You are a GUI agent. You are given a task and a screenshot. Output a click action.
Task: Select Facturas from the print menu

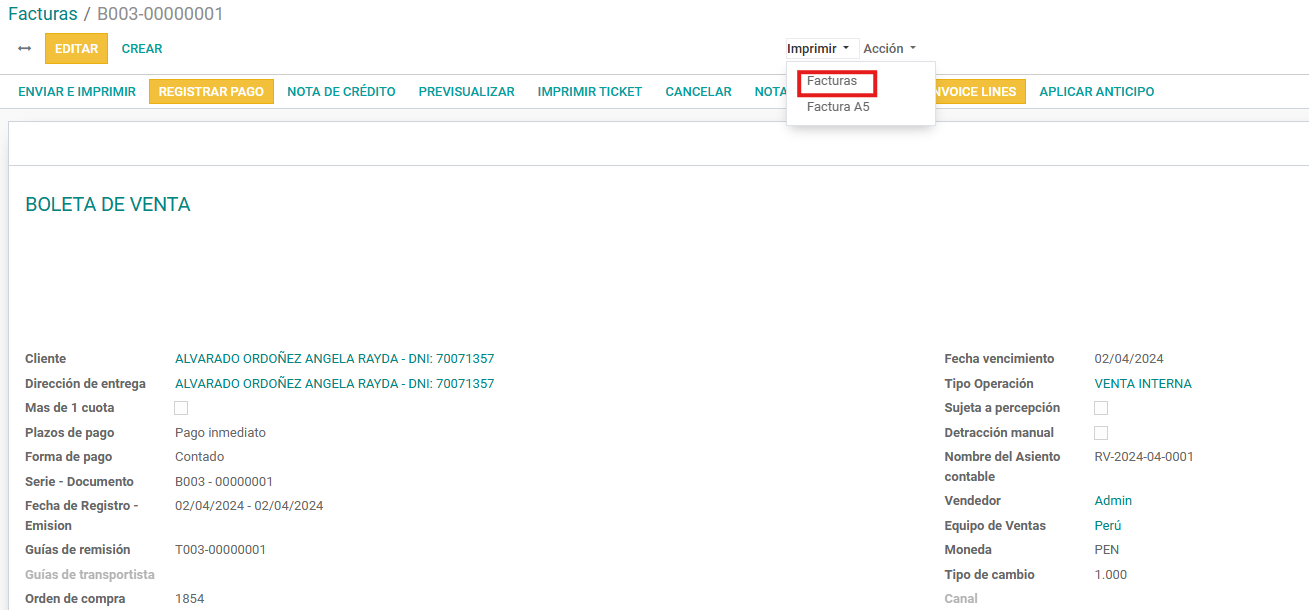[x=832, y=81]
